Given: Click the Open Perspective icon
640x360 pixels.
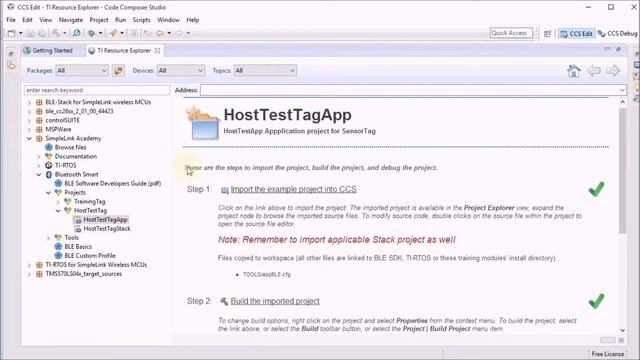Looking at the screenshot, I should click(x=547, y=33).
